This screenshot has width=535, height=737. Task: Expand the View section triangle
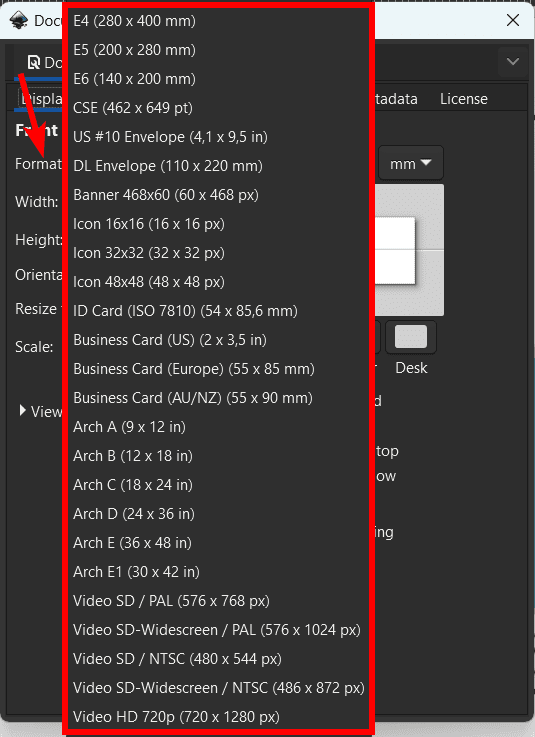click(x=22, y=411)
